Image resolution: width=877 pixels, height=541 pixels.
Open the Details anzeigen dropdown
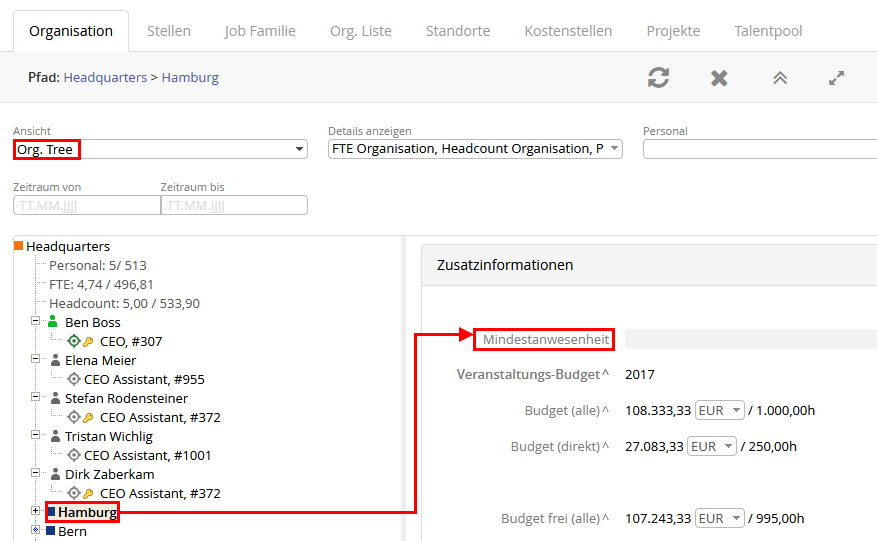[475, 149]
